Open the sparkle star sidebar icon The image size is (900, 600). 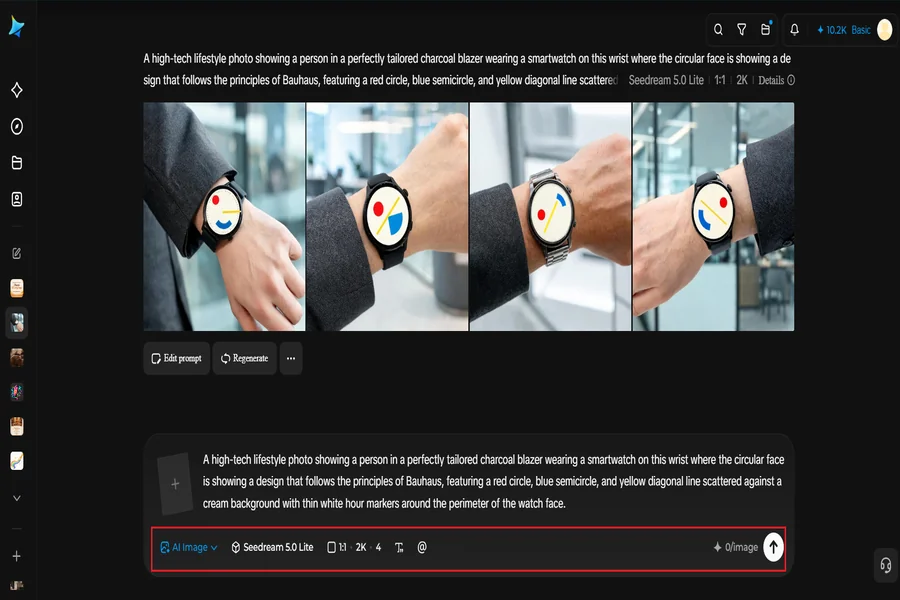pyautogui.click(x=17, y=90)
